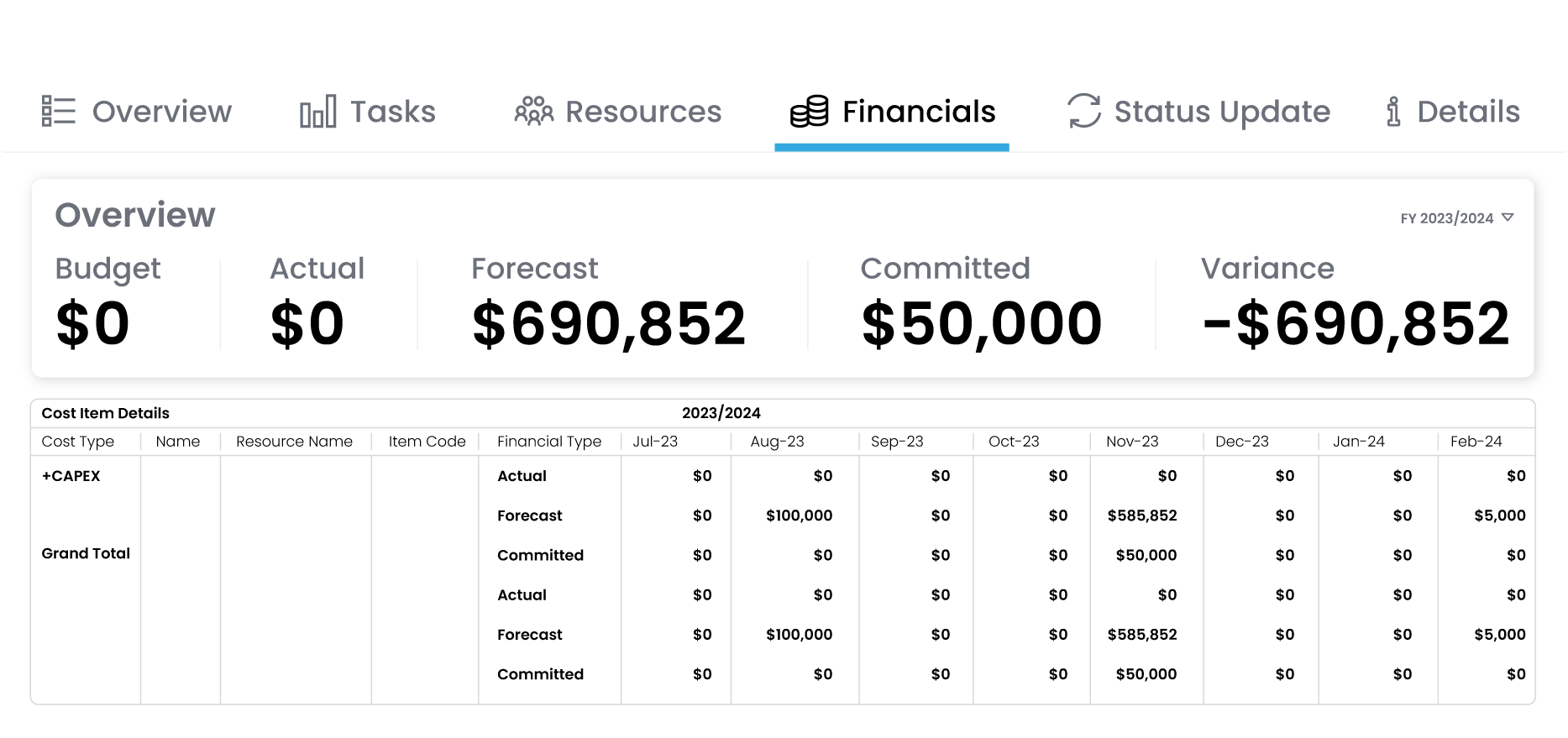Select the Financials tab

[893, 112]
